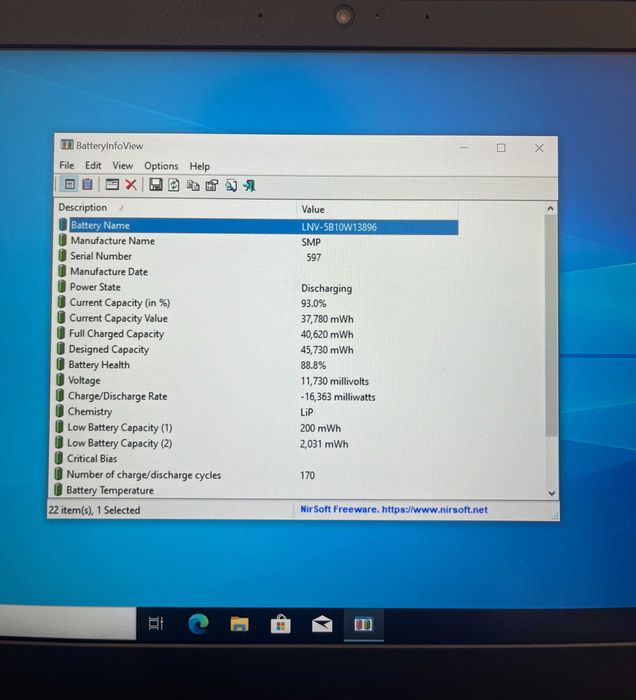Select the Full Charged Capacity row

click(257, 334)
